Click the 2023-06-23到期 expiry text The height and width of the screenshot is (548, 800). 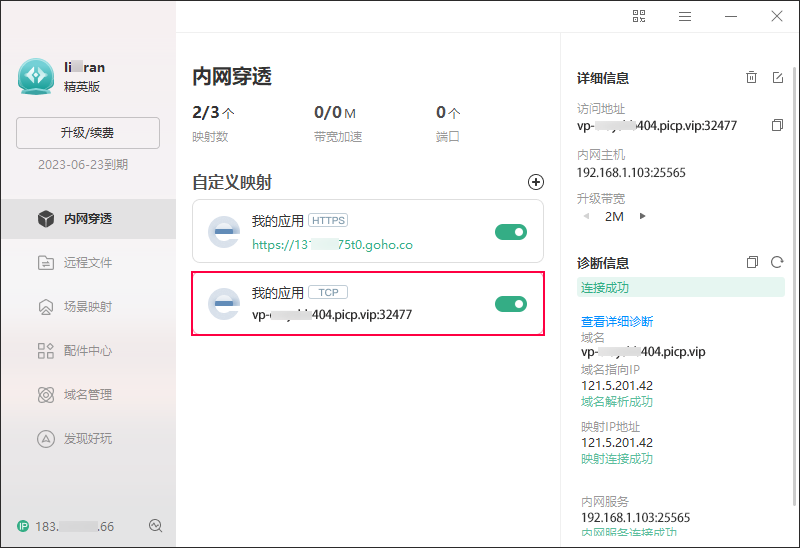click(x=83, y=164)
